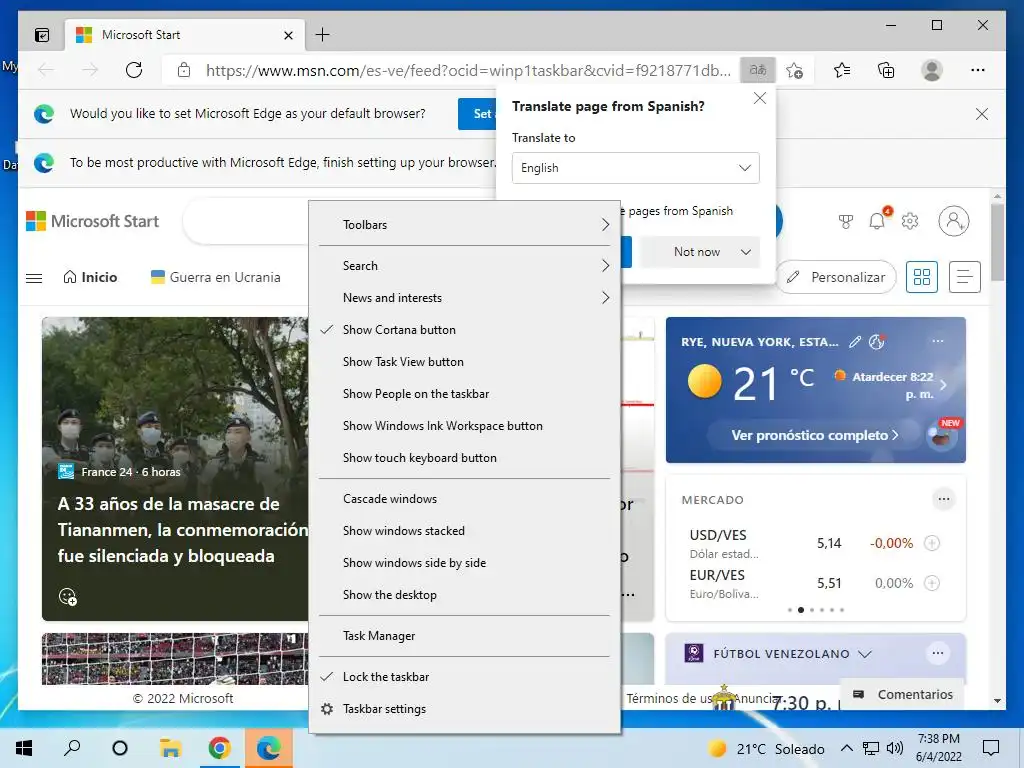The image size is (1024, 768).
Task: React to the Tiananmen article emoji icon
Action: tap(68, 596)
